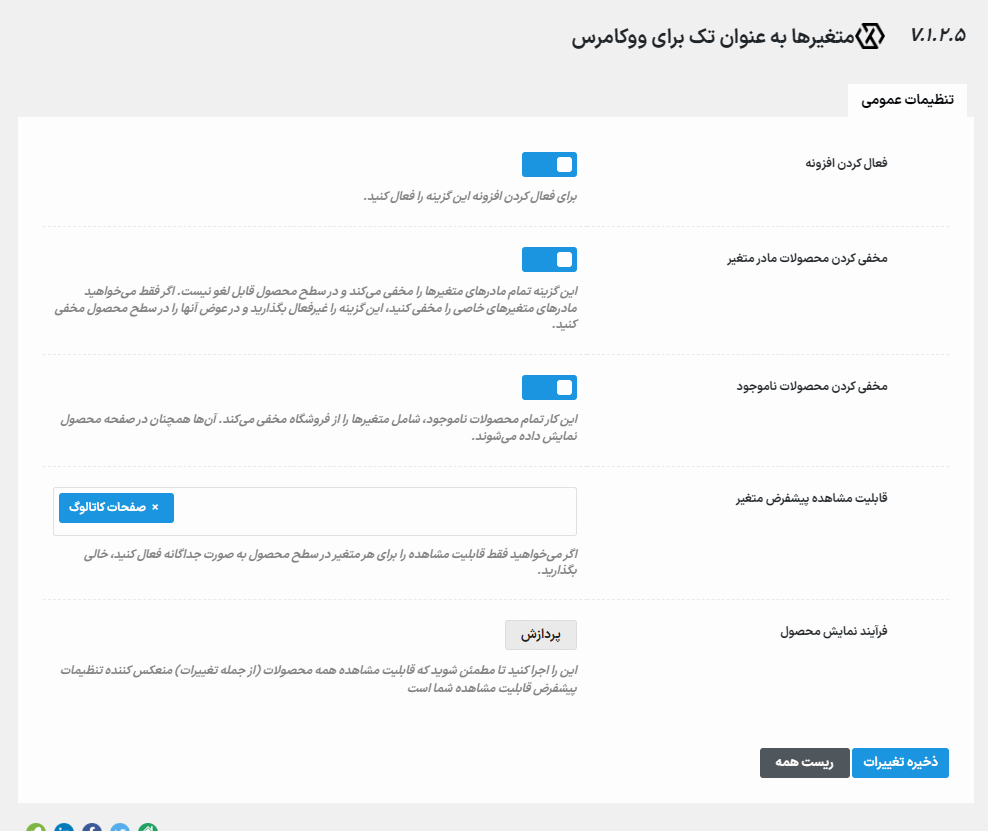The width and height of the screenshot is (988, 831).
Task: Switch to the تنظیمات عمومی tab
Action: pos(906,100)
